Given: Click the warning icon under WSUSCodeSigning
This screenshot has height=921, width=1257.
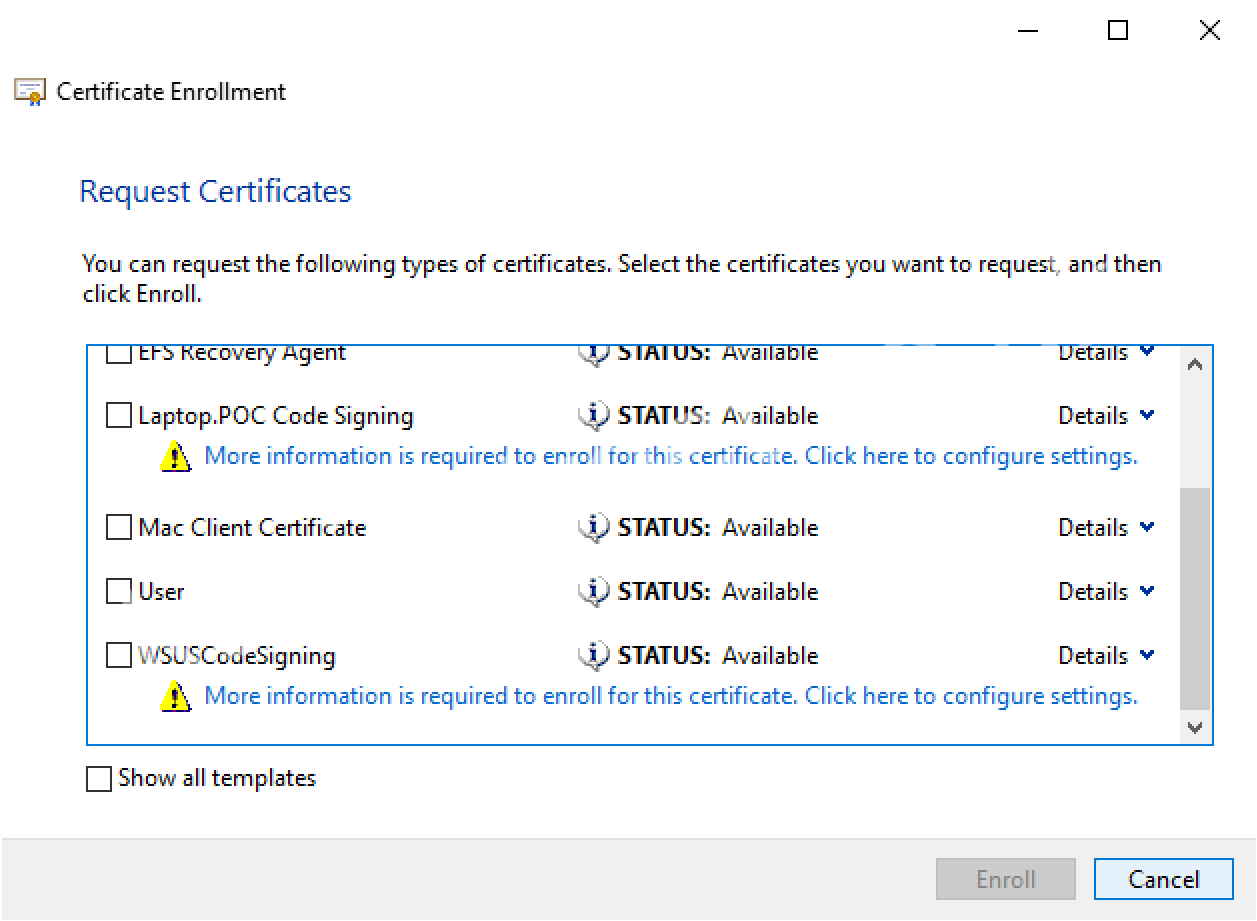Looking at the screenshot, I should point(175,696).
